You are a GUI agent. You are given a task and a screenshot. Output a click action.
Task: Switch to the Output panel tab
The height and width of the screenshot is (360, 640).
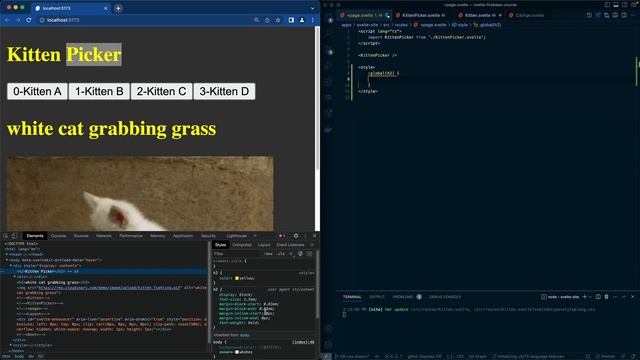coord(377,297)
